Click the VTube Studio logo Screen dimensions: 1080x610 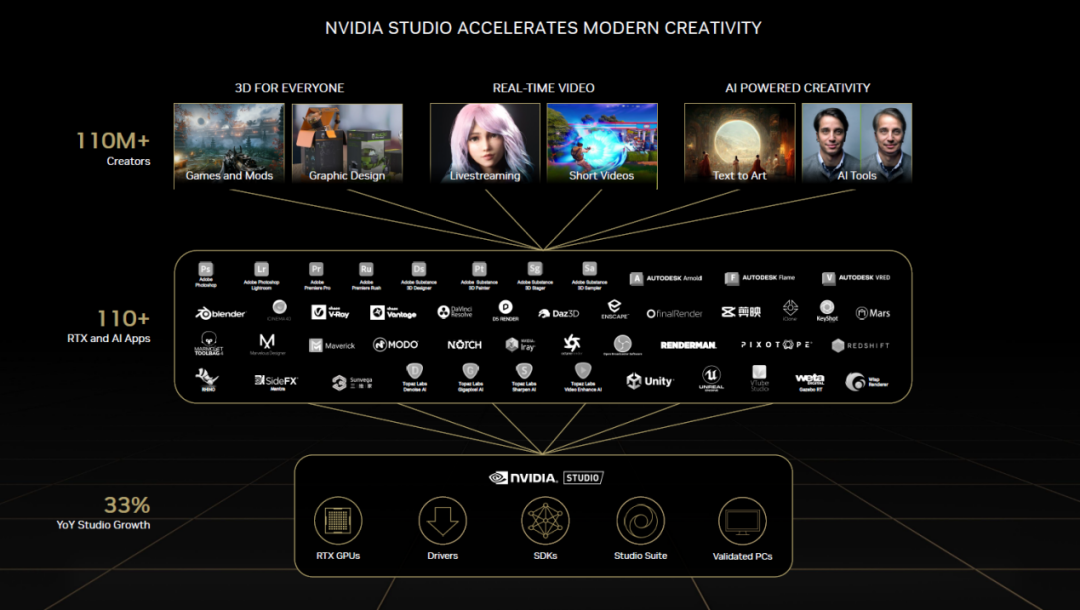point(759,379)
